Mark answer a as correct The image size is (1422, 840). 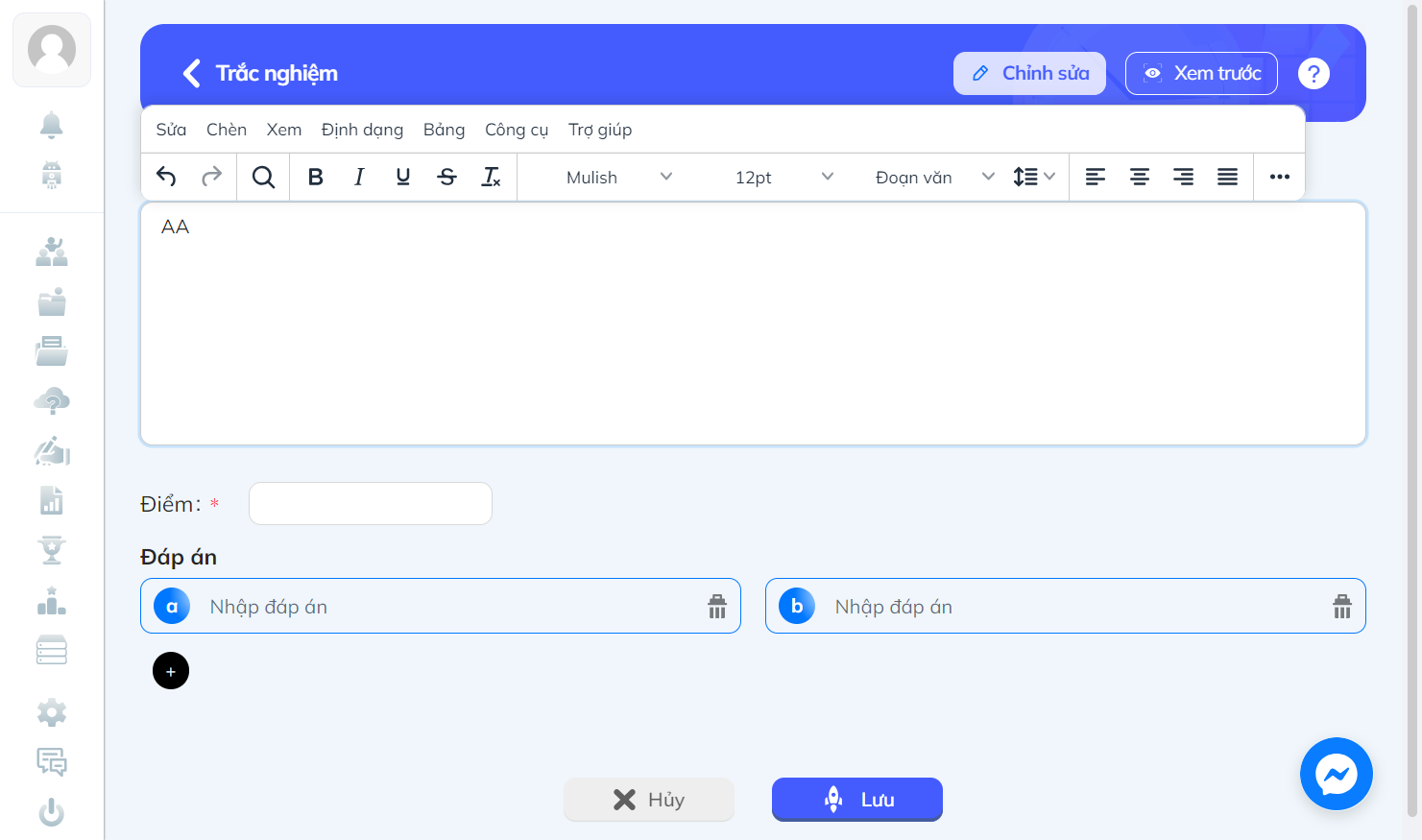(172, 607)
